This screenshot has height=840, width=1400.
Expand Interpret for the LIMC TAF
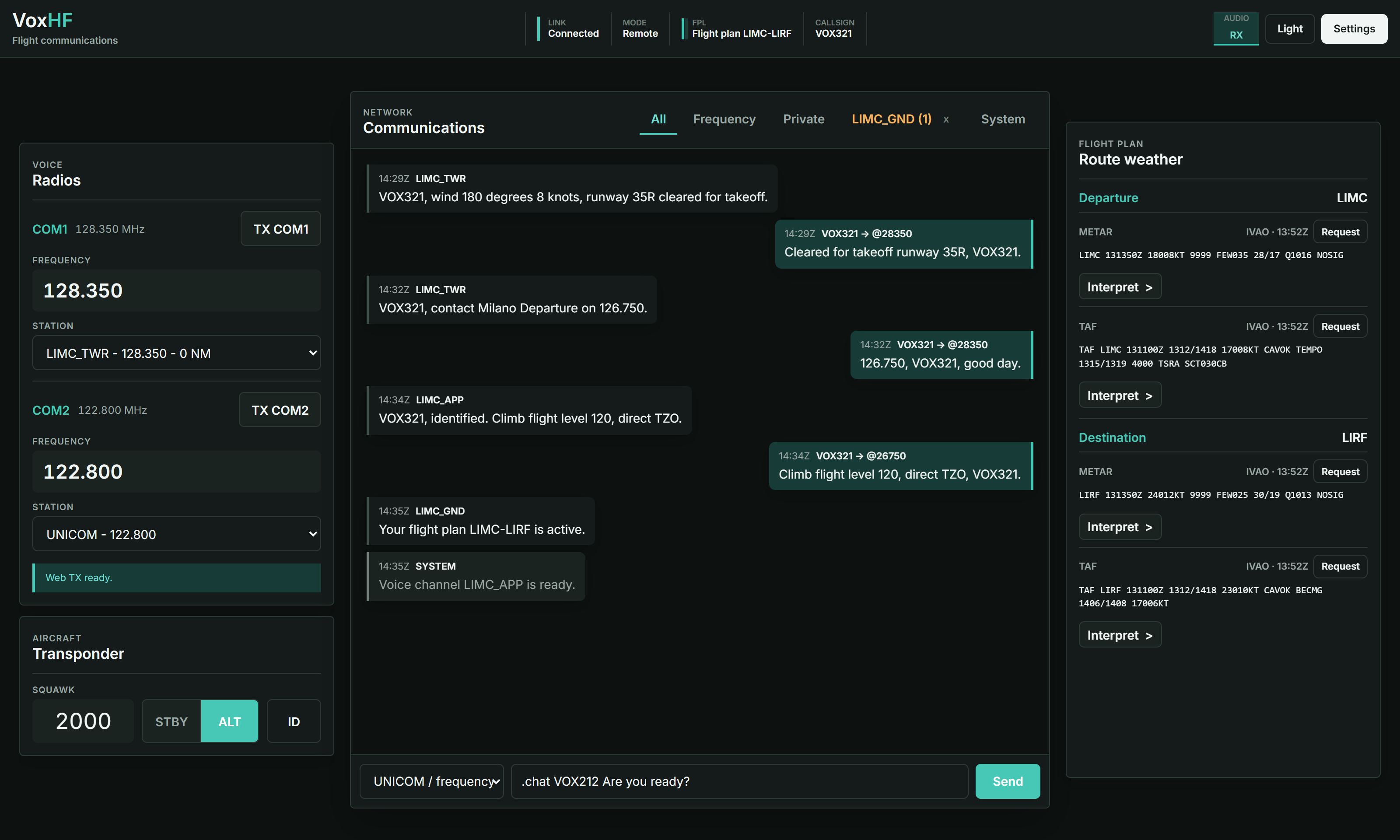coord(1120,395)
